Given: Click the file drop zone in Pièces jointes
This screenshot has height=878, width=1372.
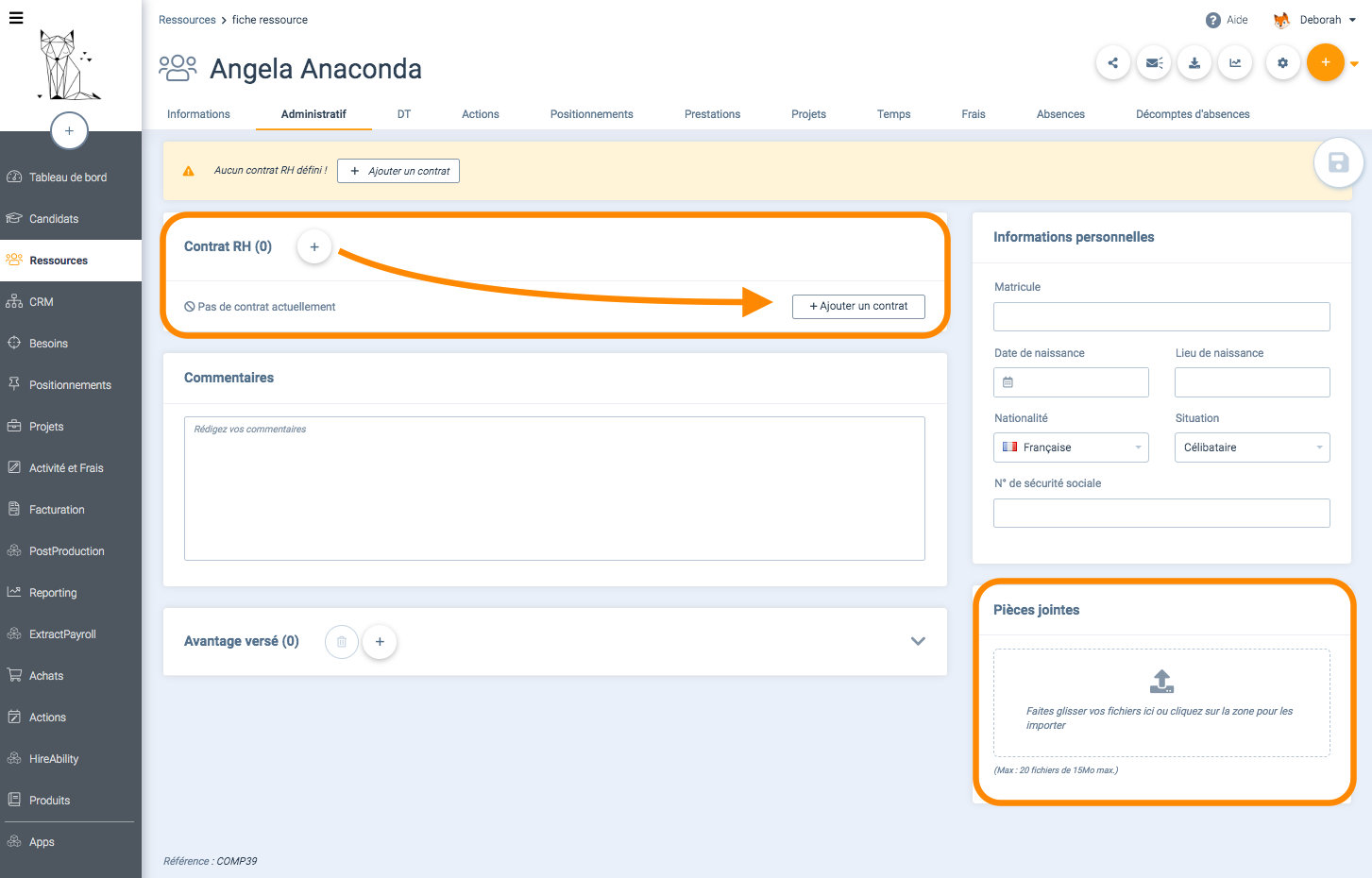Looking at the screenshot, I should point(1161,702).
